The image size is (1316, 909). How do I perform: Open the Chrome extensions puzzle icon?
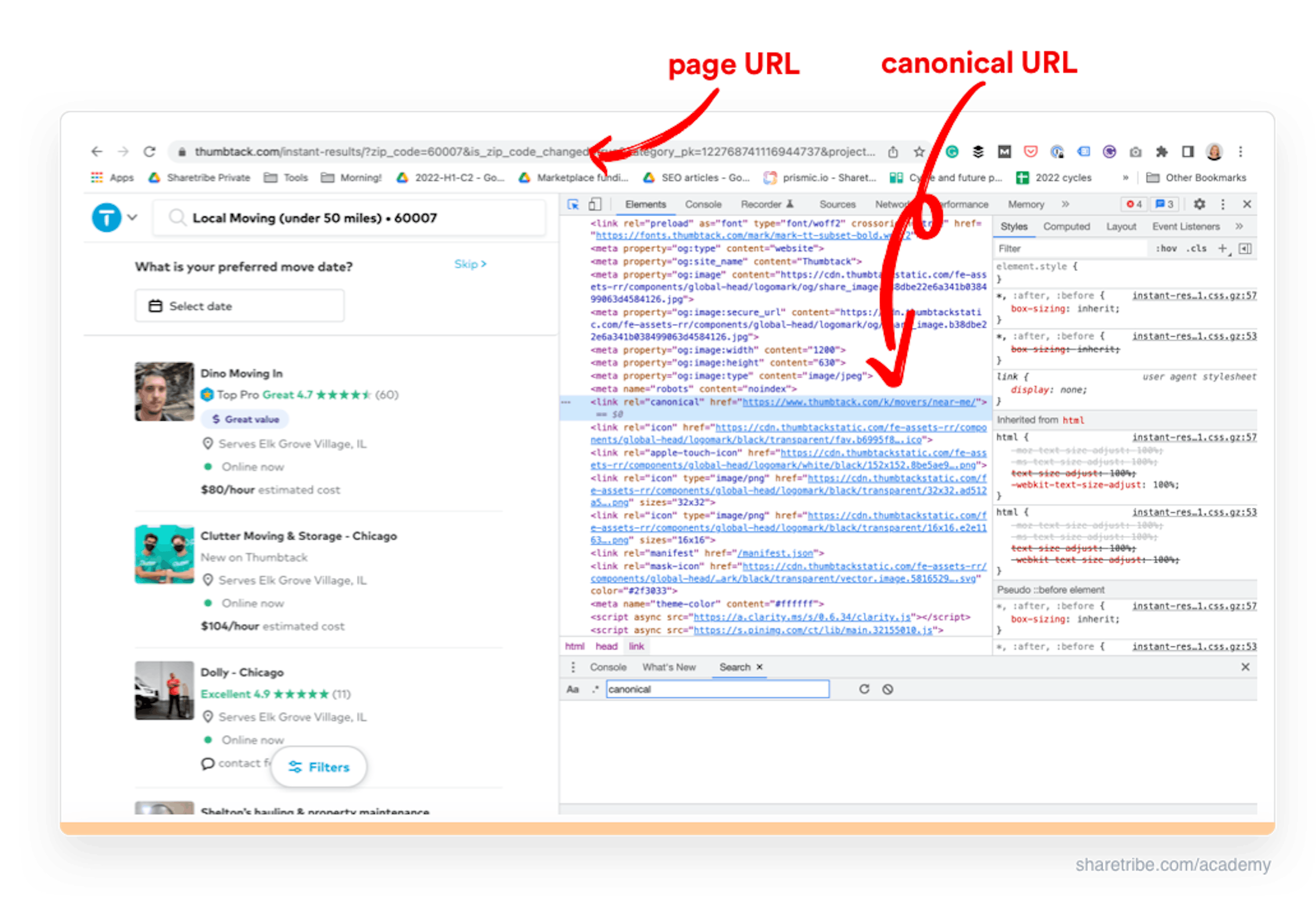[1162, 152]
